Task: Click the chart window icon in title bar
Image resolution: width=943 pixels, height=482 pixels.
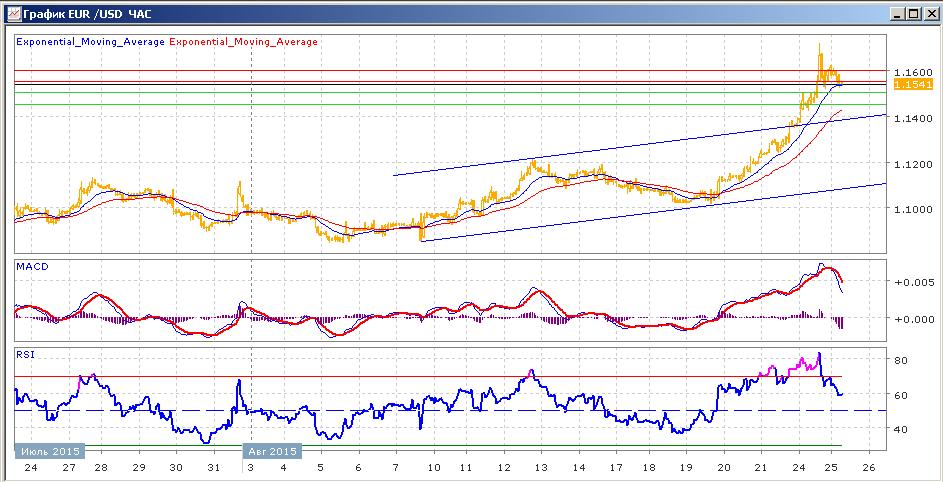Action: pos(13,13)
